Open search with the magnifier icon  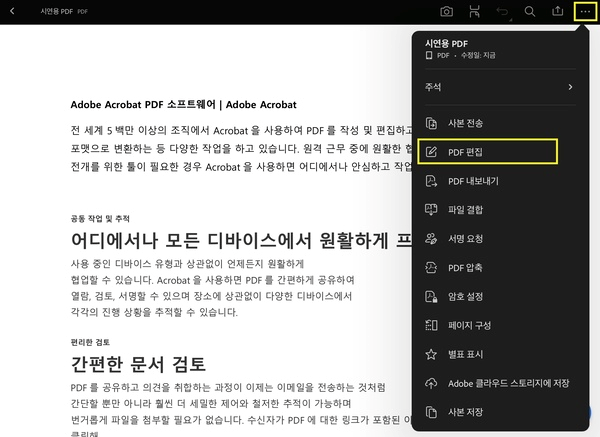530,11
